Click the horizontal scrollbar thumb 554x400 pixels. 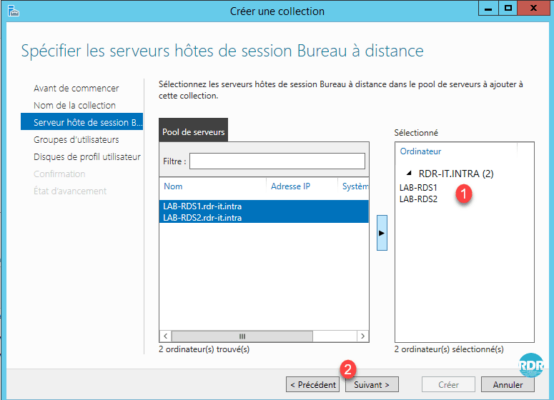pyautogui.click(x=242, y=336)
